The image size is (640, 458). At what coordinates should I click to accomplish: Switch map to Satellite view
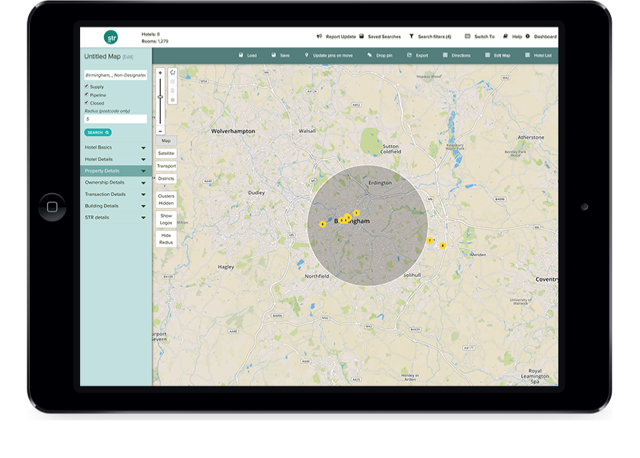click(x=166, y=153)
